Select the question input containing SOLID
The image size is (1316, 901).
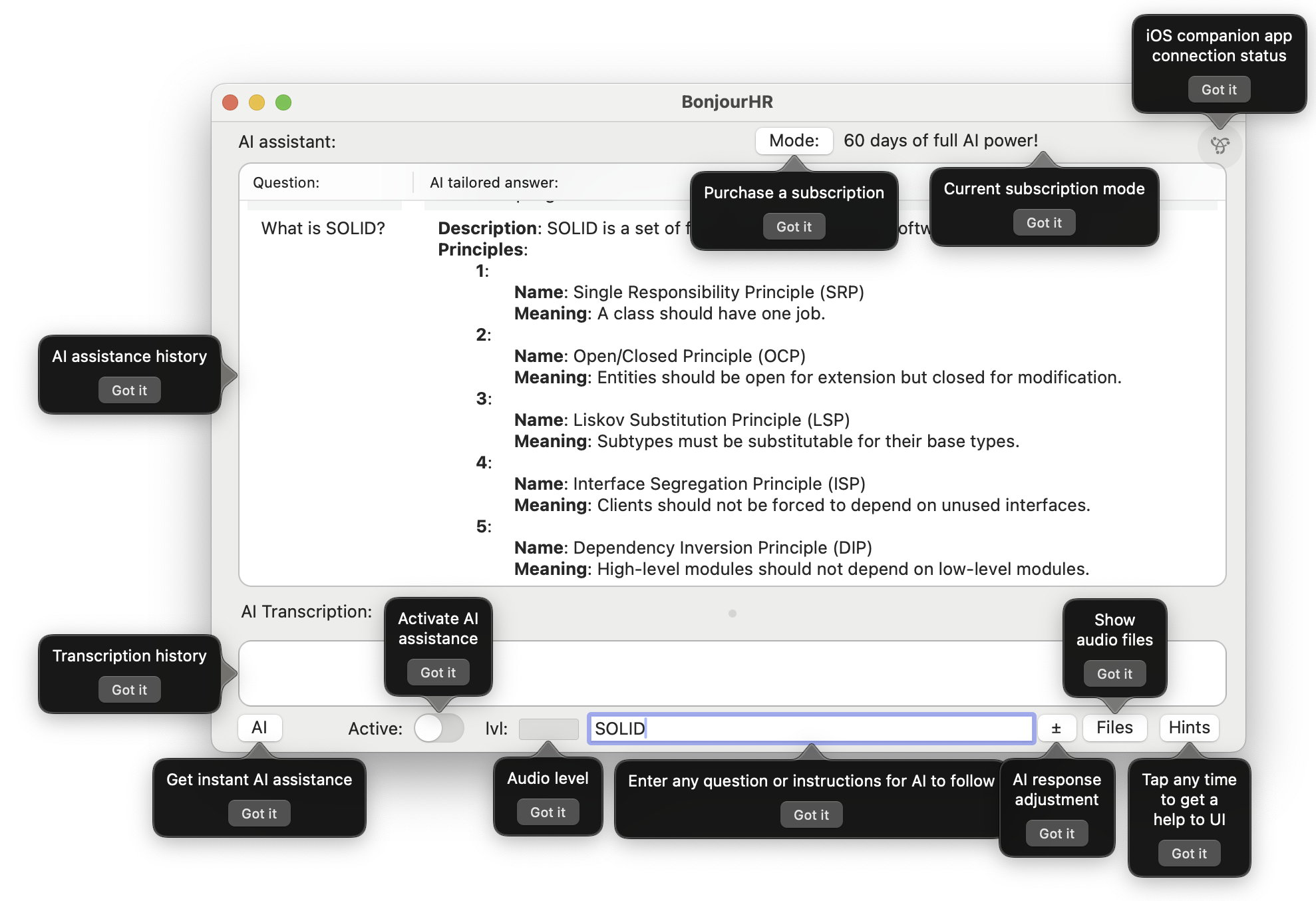point(810,728)
